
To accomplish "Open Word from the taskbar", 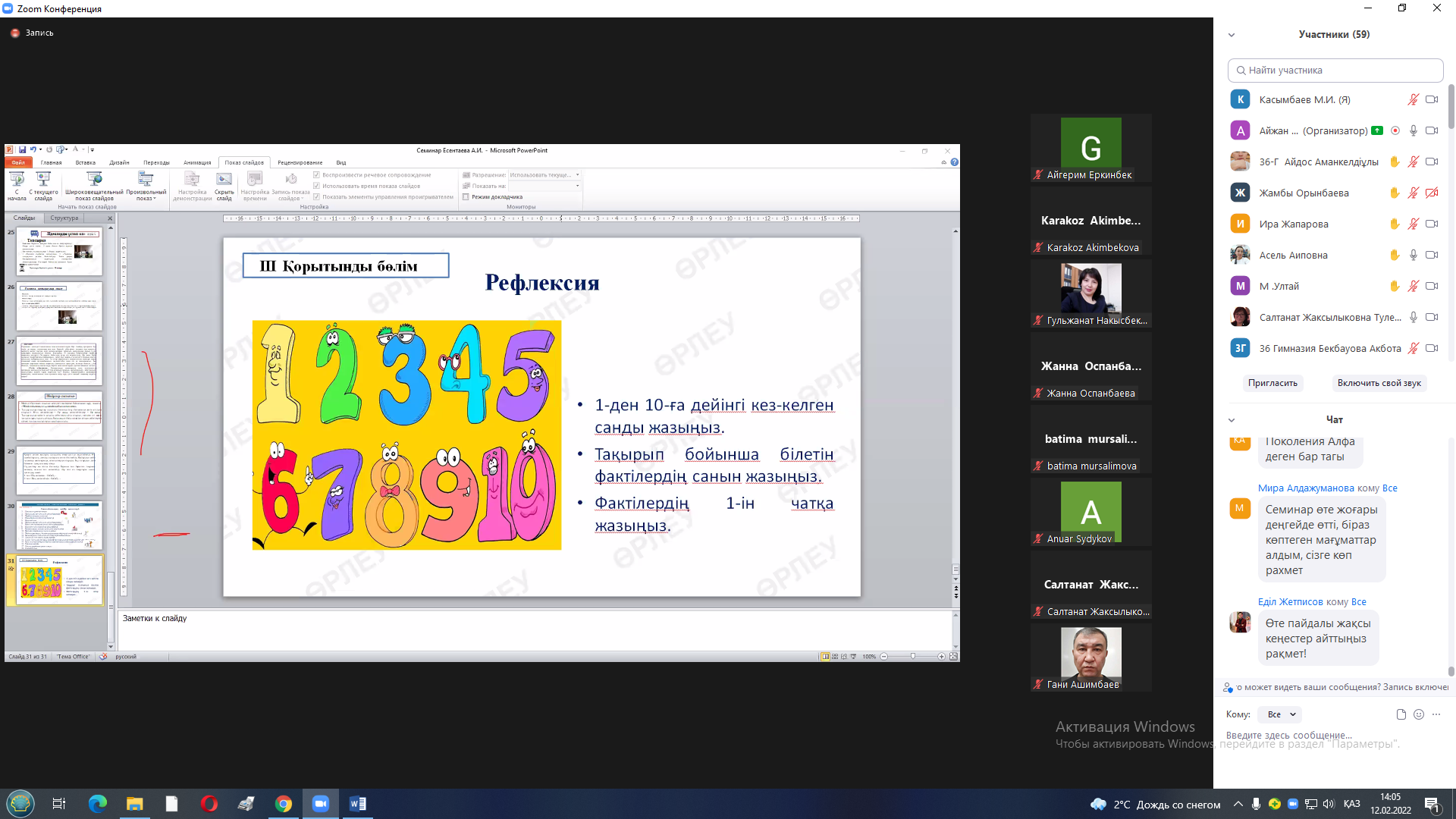I will click(x=358, y=804).
